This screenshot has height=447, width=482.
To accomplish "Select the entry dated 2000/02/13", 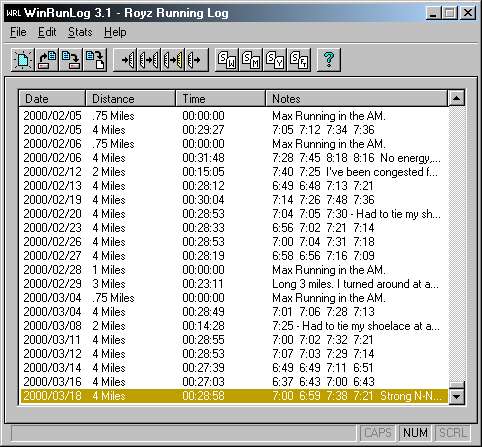I will (x=233, y=186).
